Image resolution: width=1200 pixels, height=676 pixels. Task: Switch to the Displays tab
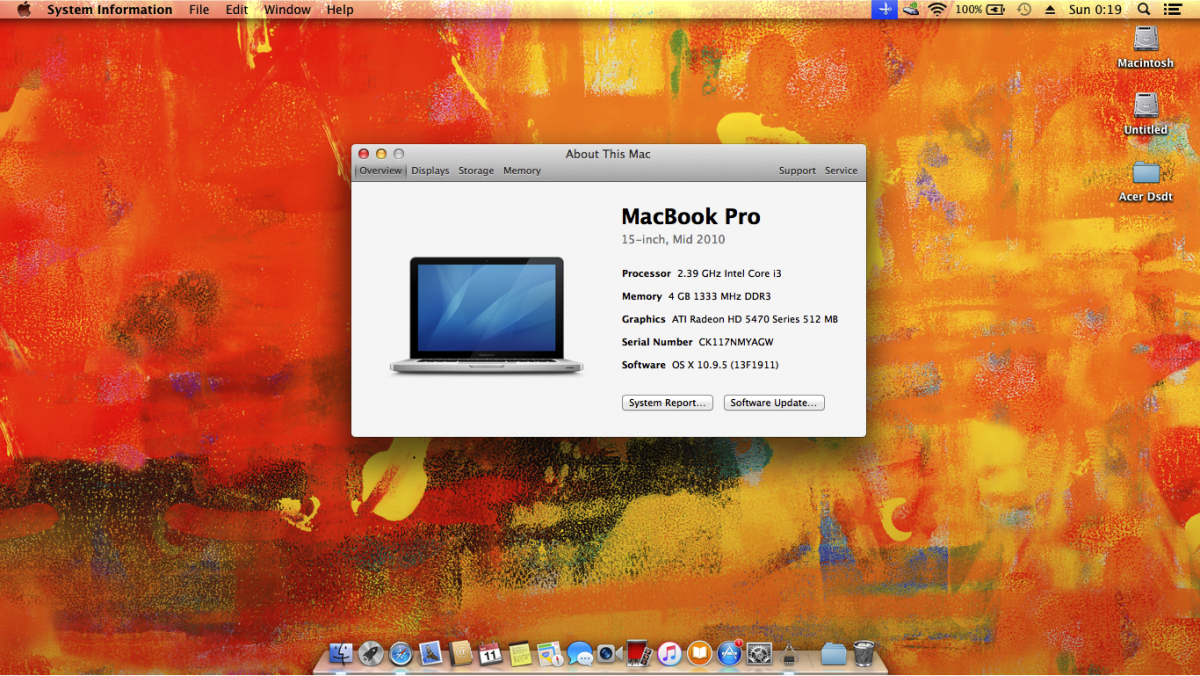(x=430, y=171)
